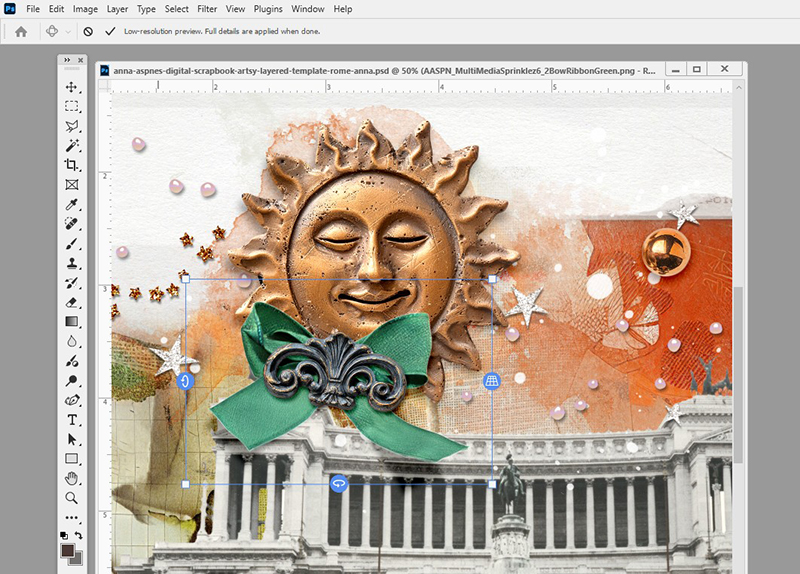The height and width of the screenshot is (574, 800).
Task: Click the ruler origin corner box
Action: 105,86
